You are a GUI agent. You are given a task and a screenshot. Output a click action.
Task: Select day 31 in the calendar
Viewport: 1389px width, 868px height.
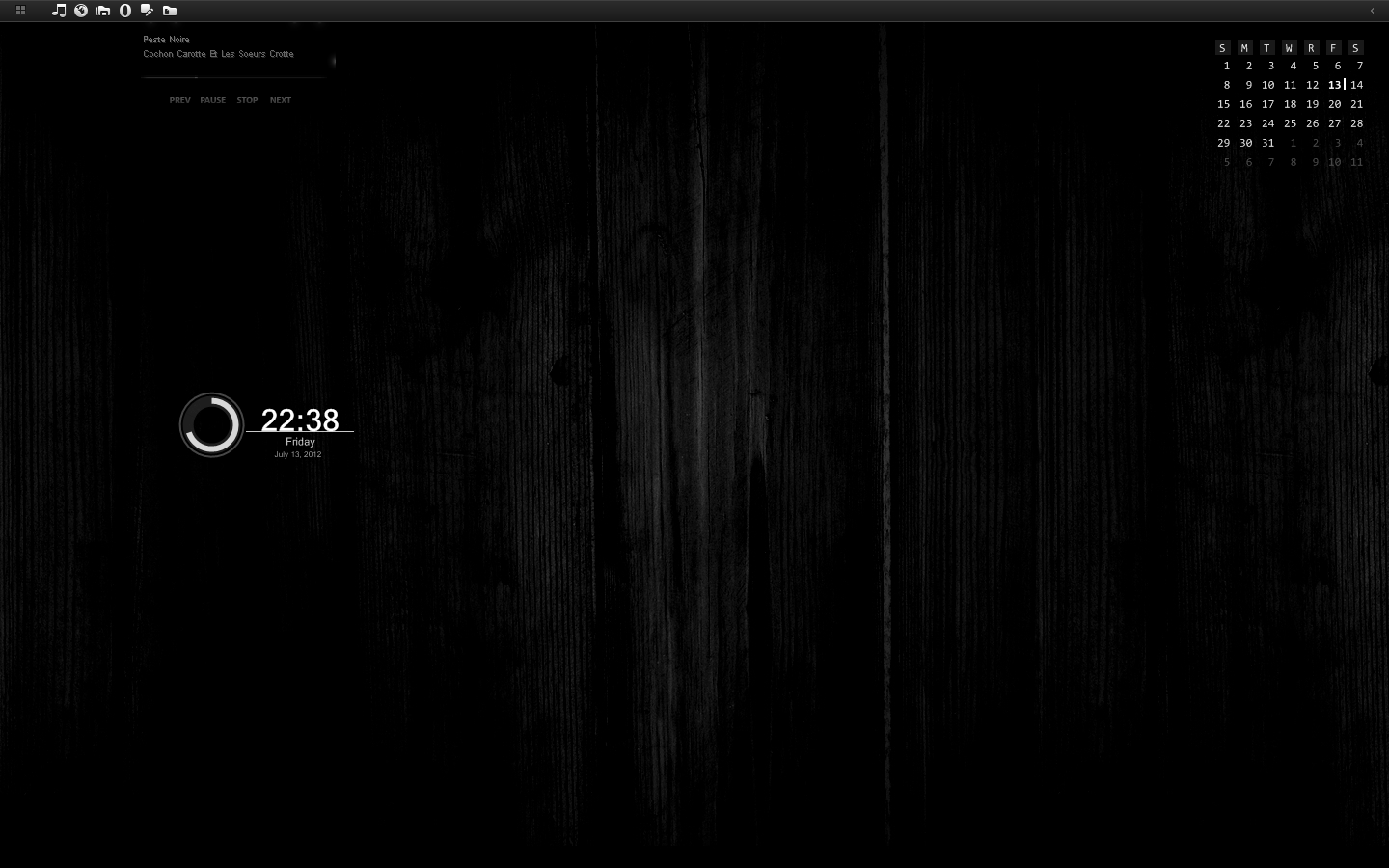[1268, 143]
